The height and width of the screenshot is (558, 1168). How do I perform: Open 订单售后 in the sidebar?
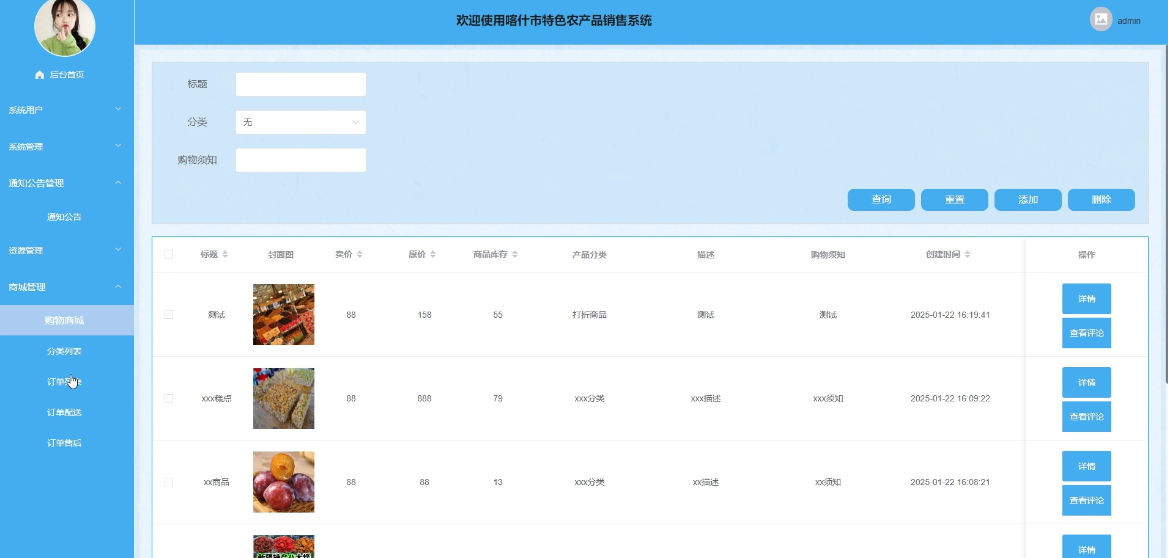64,443
